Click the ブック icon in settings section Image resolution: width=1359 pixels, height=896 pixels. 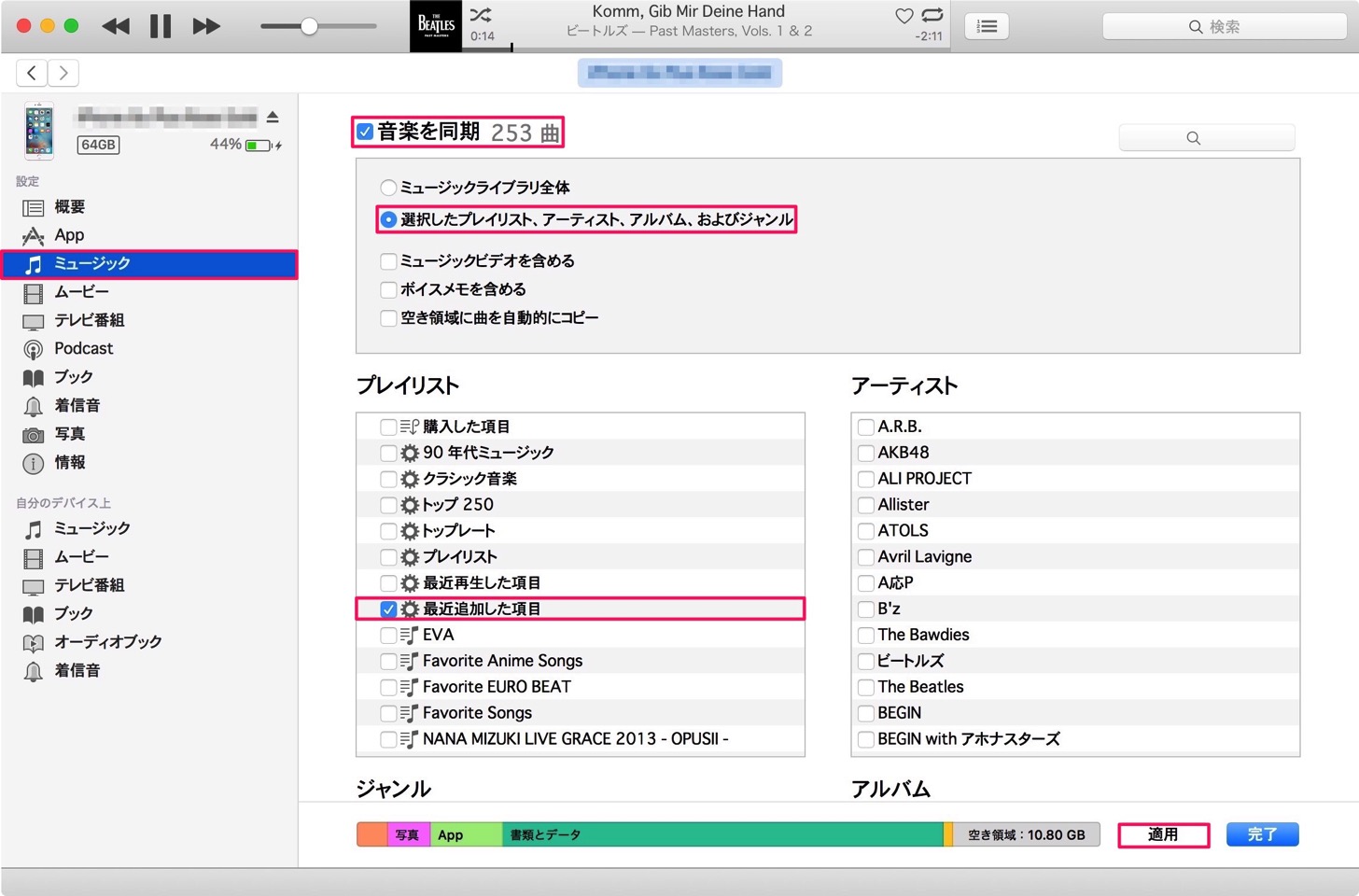tap(34, 378)
